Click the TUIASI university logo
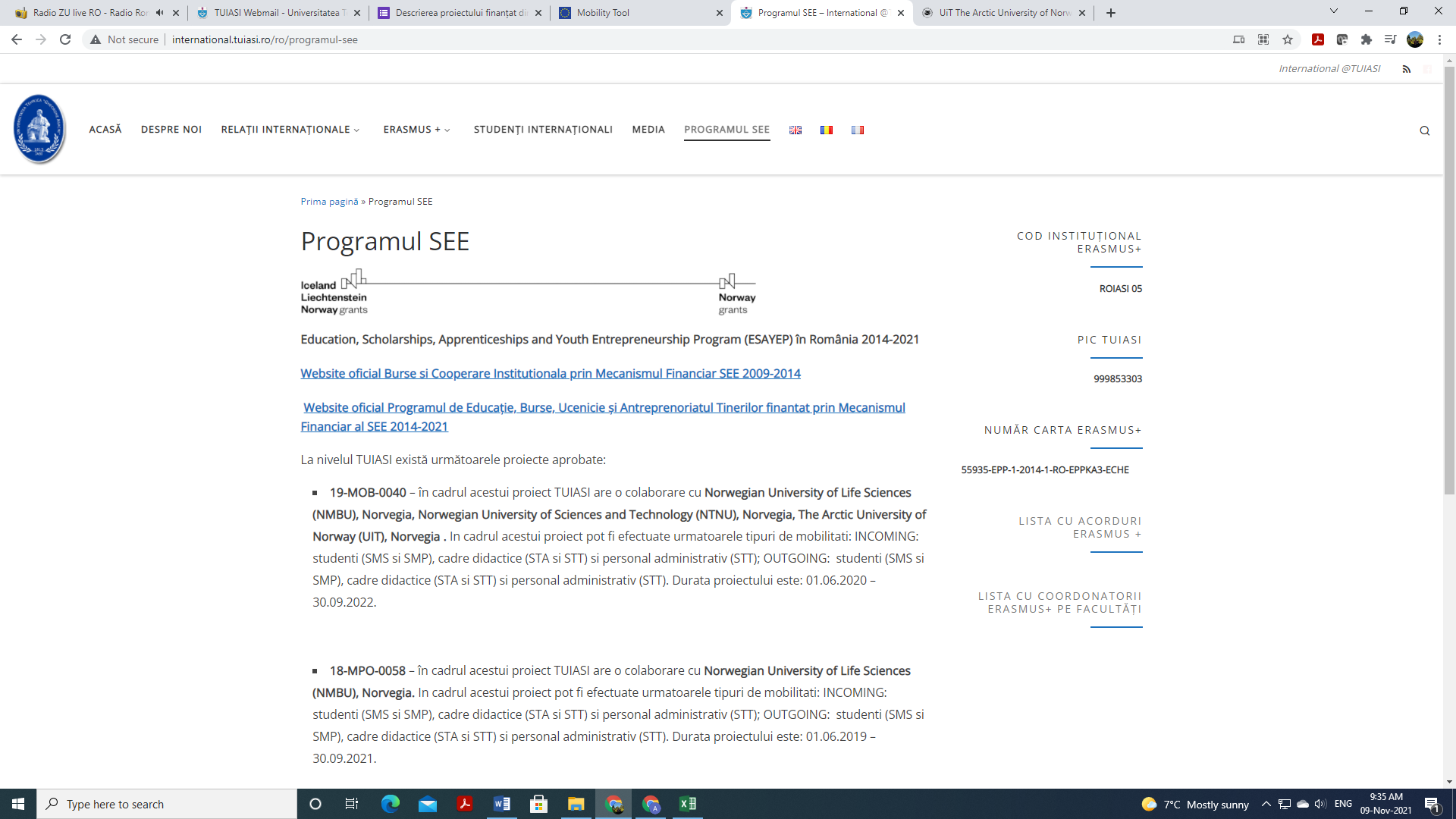Image resolution: width=1456 pixels, height=819 pixels. pyautogui.click(x=39, y=129)
